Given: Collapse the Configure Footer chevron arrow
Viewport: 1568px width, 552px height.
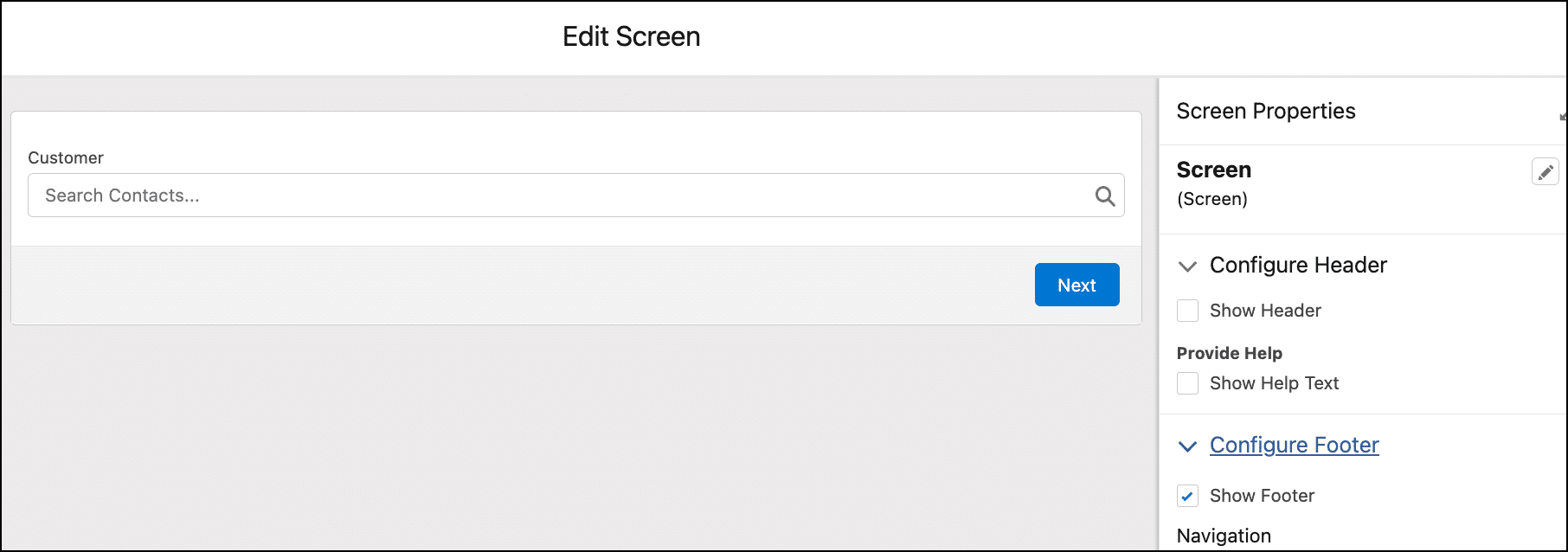Looking at the screenshot, I should tap(1188, 446).
